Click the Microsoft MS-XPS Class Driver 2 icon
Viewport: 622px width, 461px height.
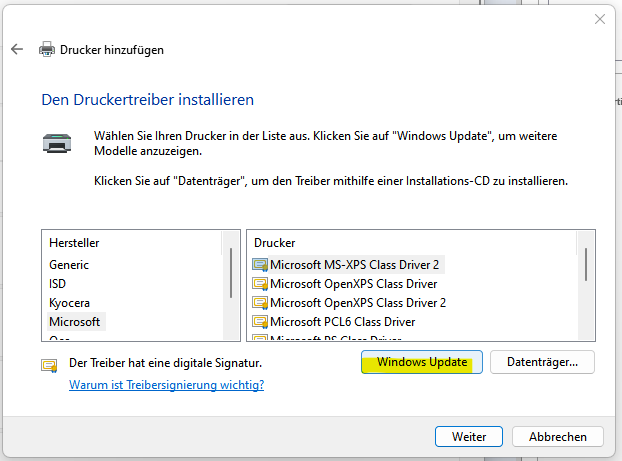tap(260, 265)
